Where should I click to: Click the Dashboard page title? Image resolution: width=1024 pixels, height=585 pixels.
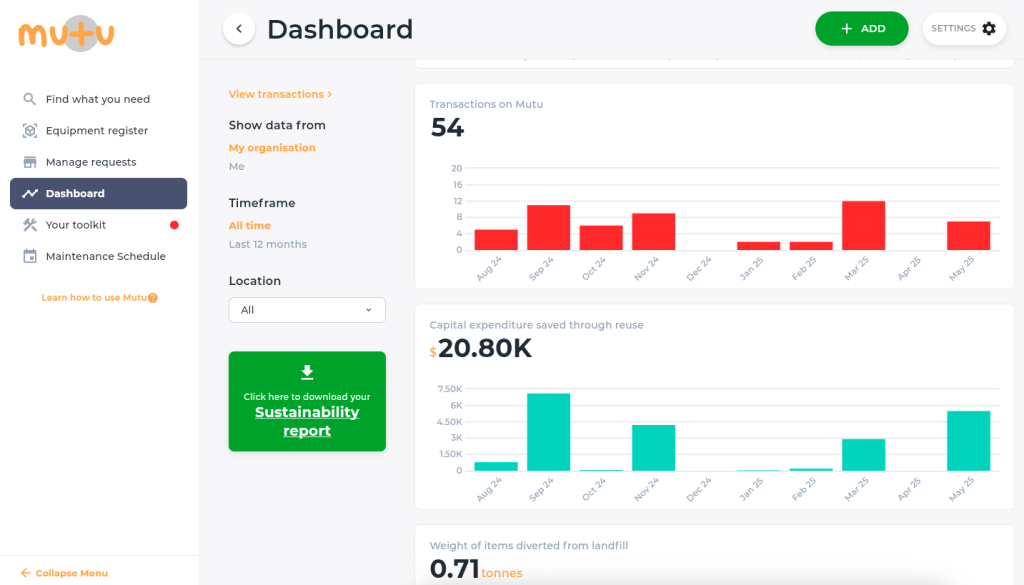point(340,29)
